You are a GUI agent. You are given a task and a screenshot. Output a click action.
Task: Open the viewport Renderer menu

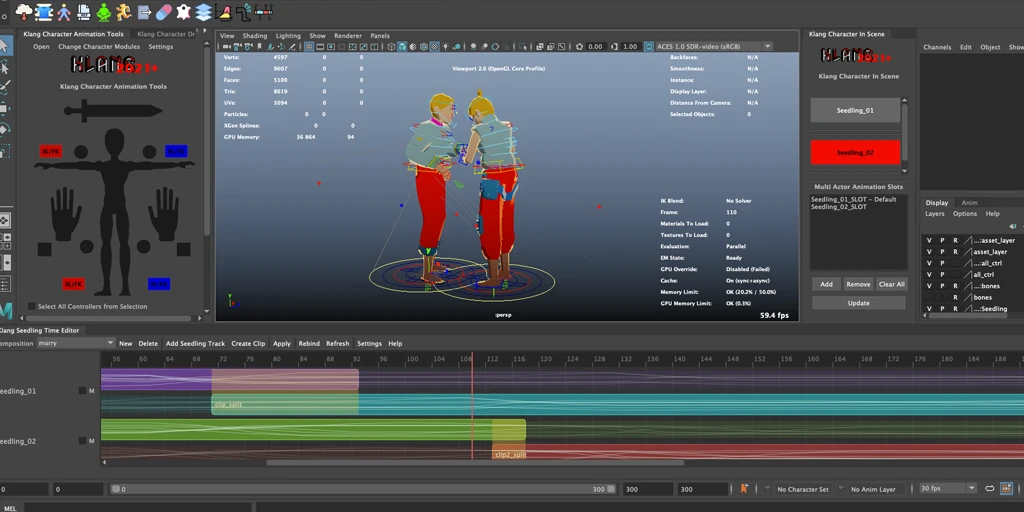[347, 36]
